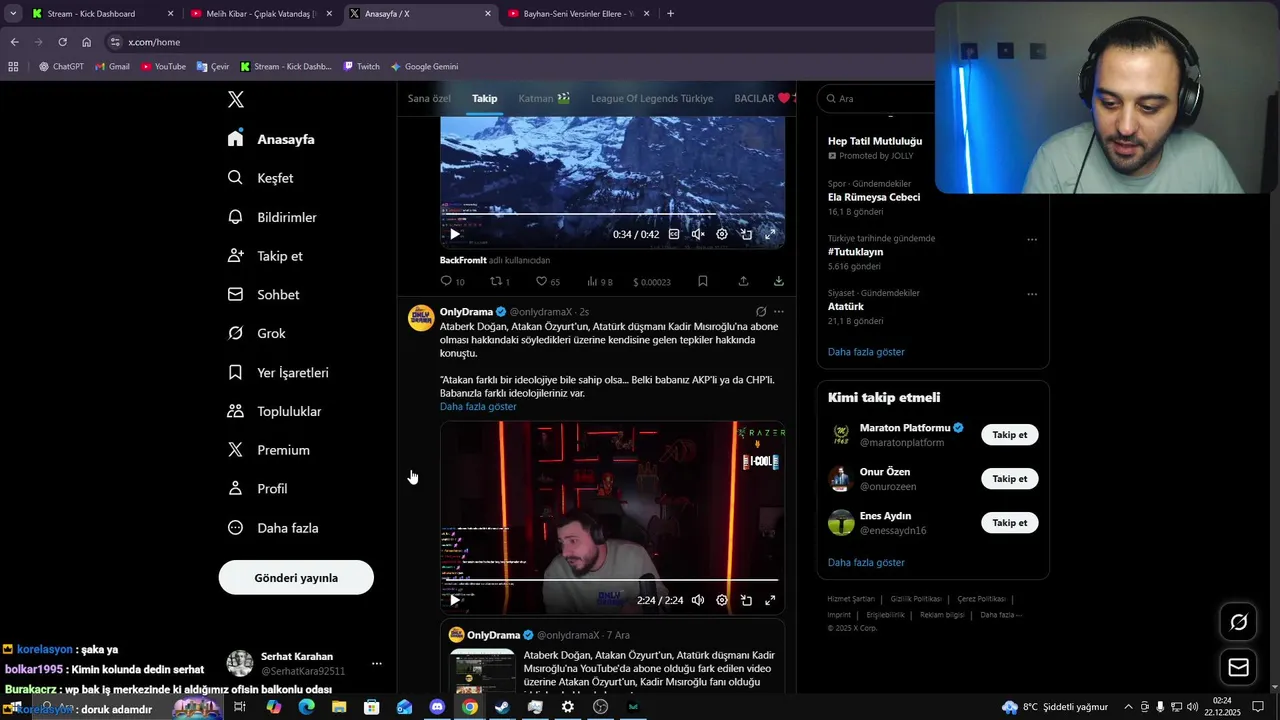
Task: Open picture-in-picture on the OnlyDrama video
Action: click(x=746, y=600)
